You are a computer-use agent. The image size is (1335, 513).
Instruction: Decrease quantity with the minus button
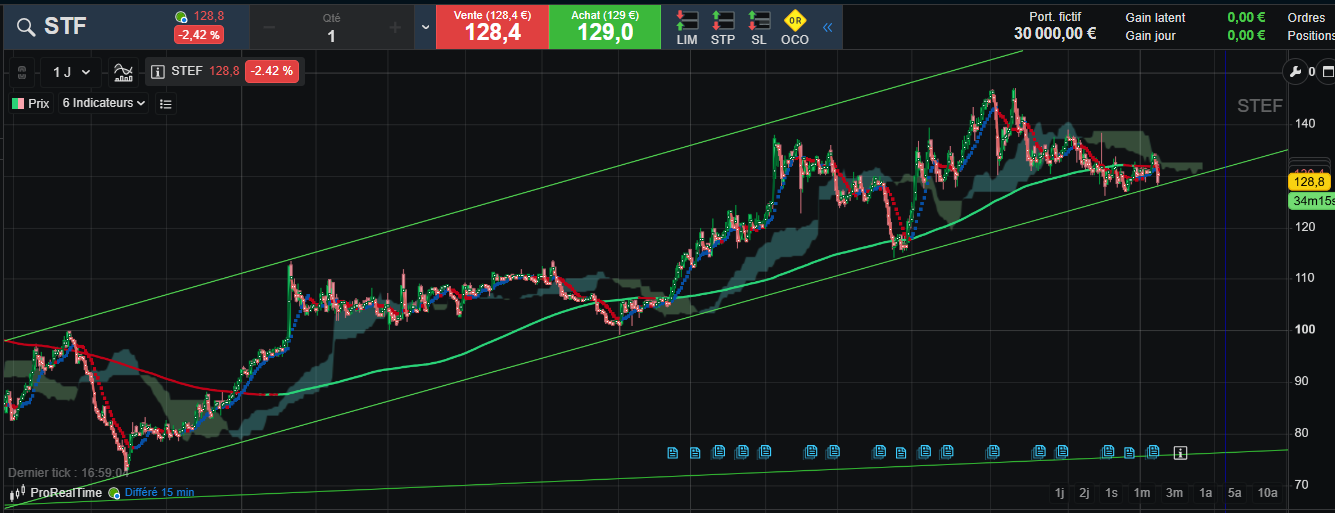tap(270, 27)
